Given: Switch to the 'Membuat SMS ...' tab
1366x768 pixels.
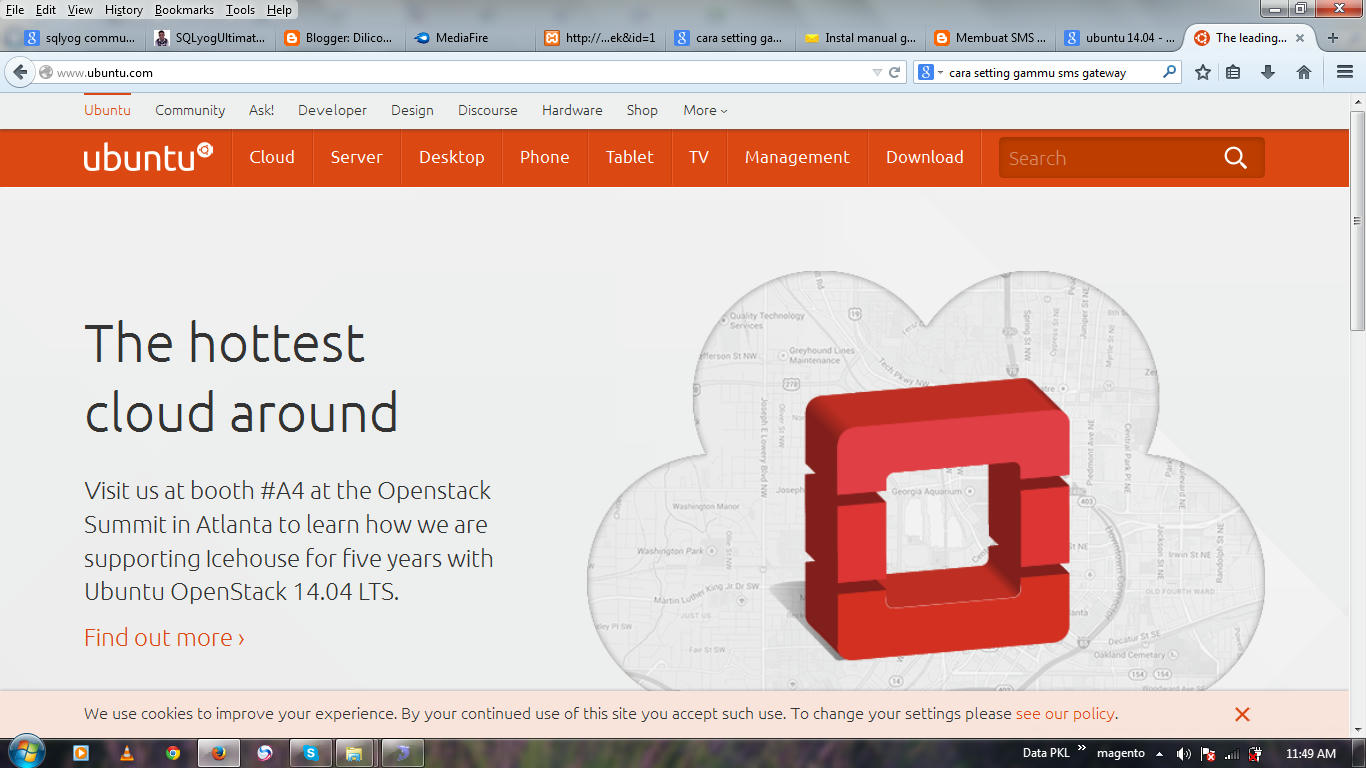Looking at the screenshot, I should point(989,38).
